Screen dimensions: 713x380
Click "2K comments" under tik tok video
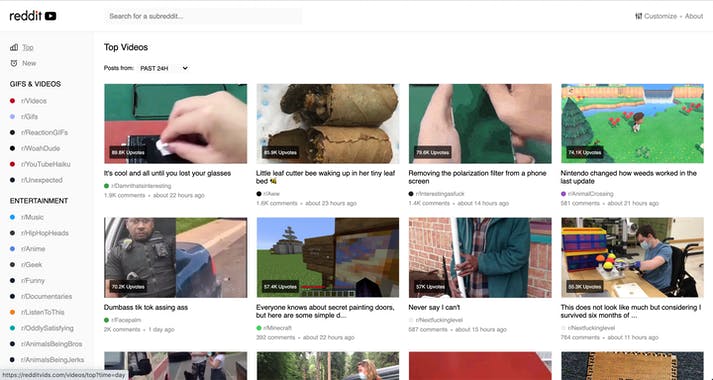(x=122, y=330)
